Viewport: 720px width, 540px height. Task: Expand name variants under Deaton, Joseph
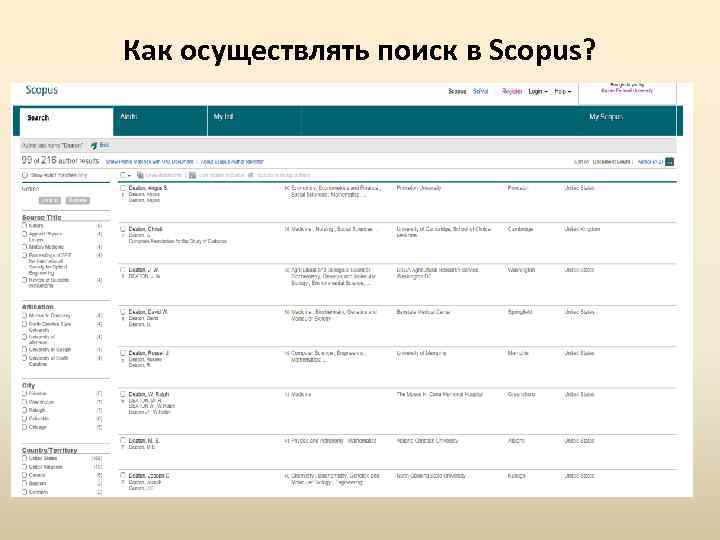pyautogui.click(x=123, y=483)
